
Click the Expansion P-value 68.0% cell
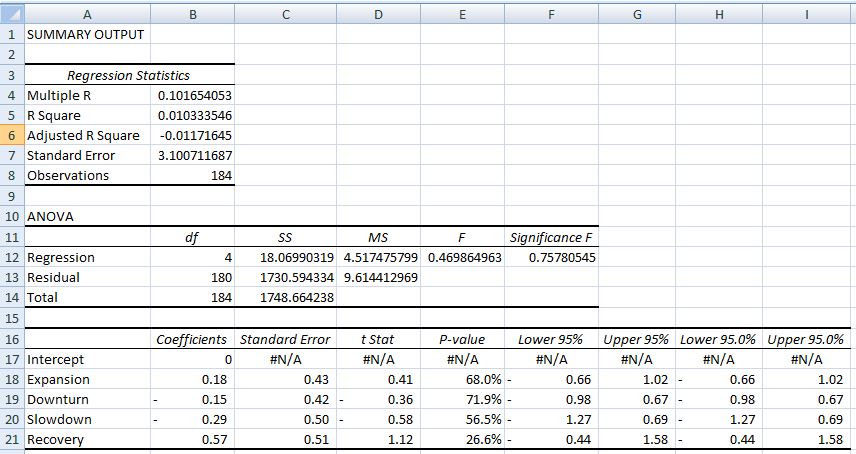pos(462,379)
